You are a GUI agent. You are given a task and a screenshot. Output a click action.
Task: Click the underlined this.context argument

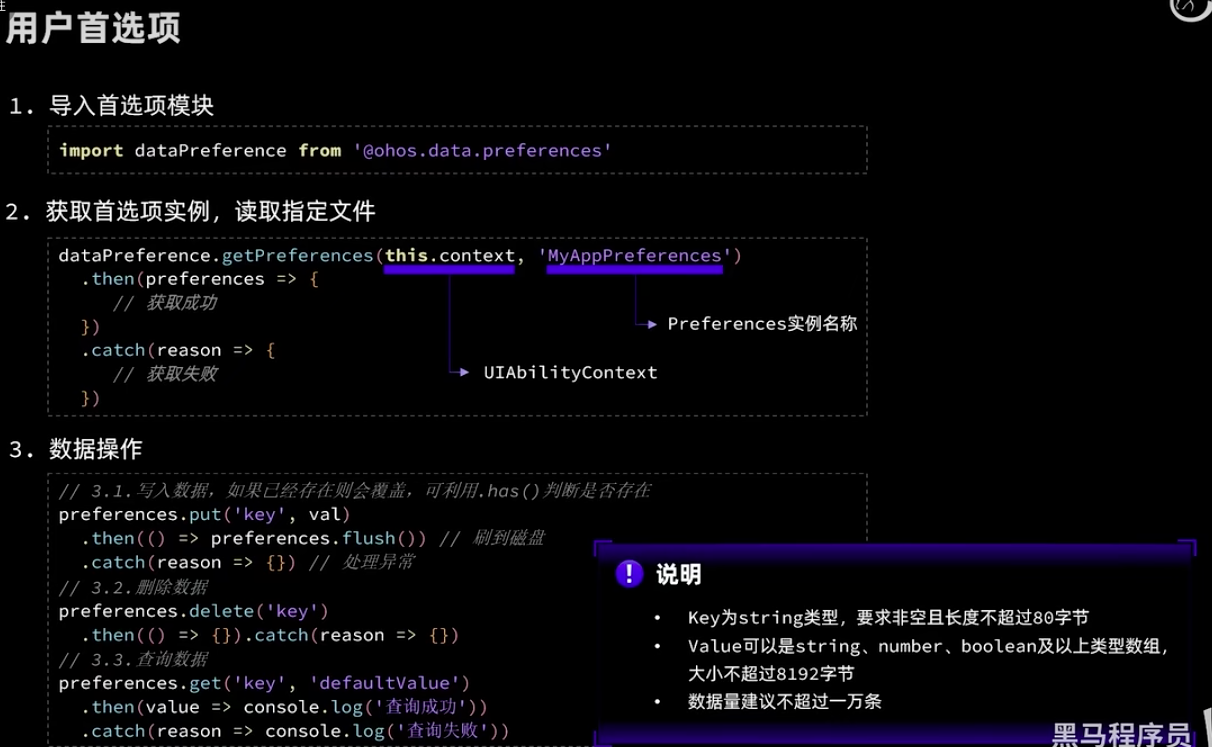(x=450, y=256)
